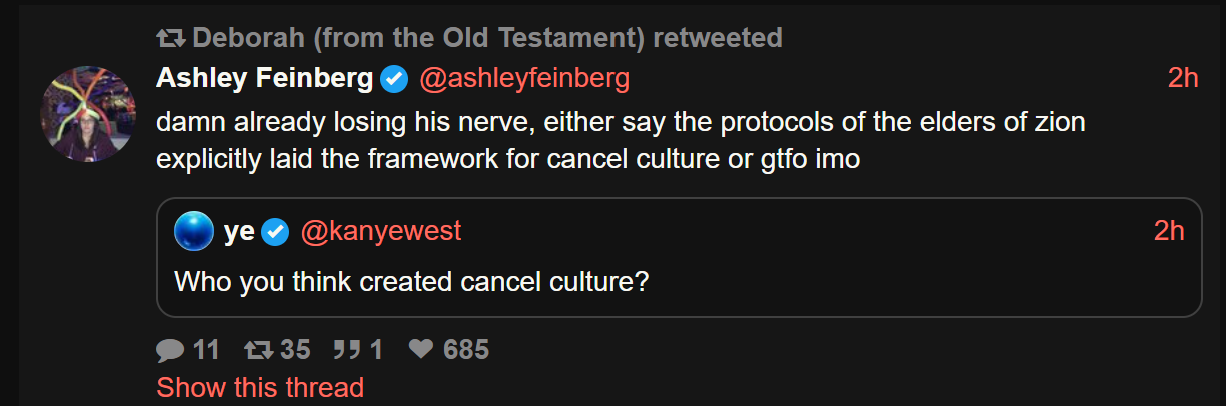Screen dimensions: 1226x406
Task: Click verified badge next to Ashley Feinberg
Action: click(395, 79)
